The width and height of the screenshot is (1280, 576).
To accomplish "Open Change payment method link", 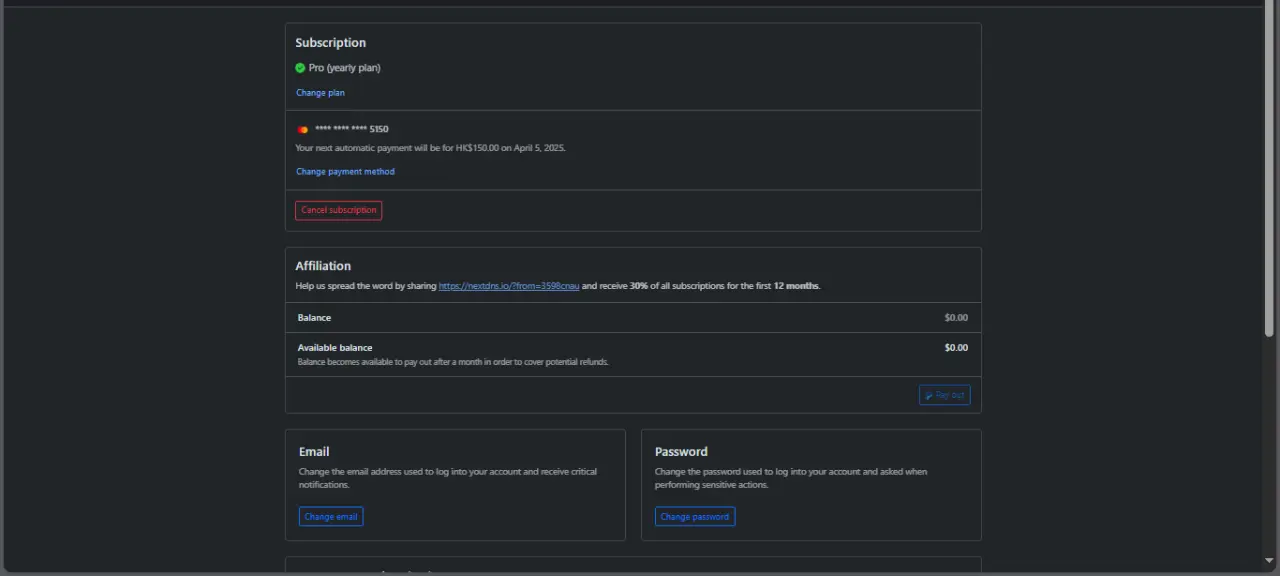I will click(x=345, y=172).
